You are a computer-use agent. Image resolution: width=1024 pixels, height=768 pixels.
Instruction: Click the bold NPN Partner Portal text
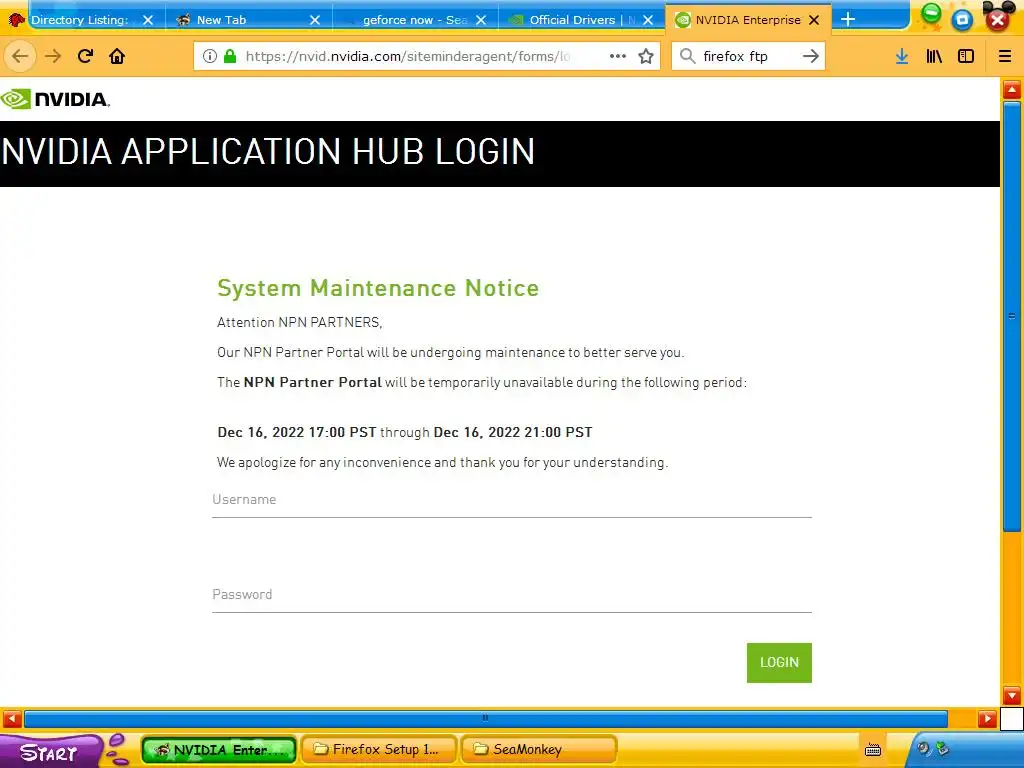(x=312, y=382)
